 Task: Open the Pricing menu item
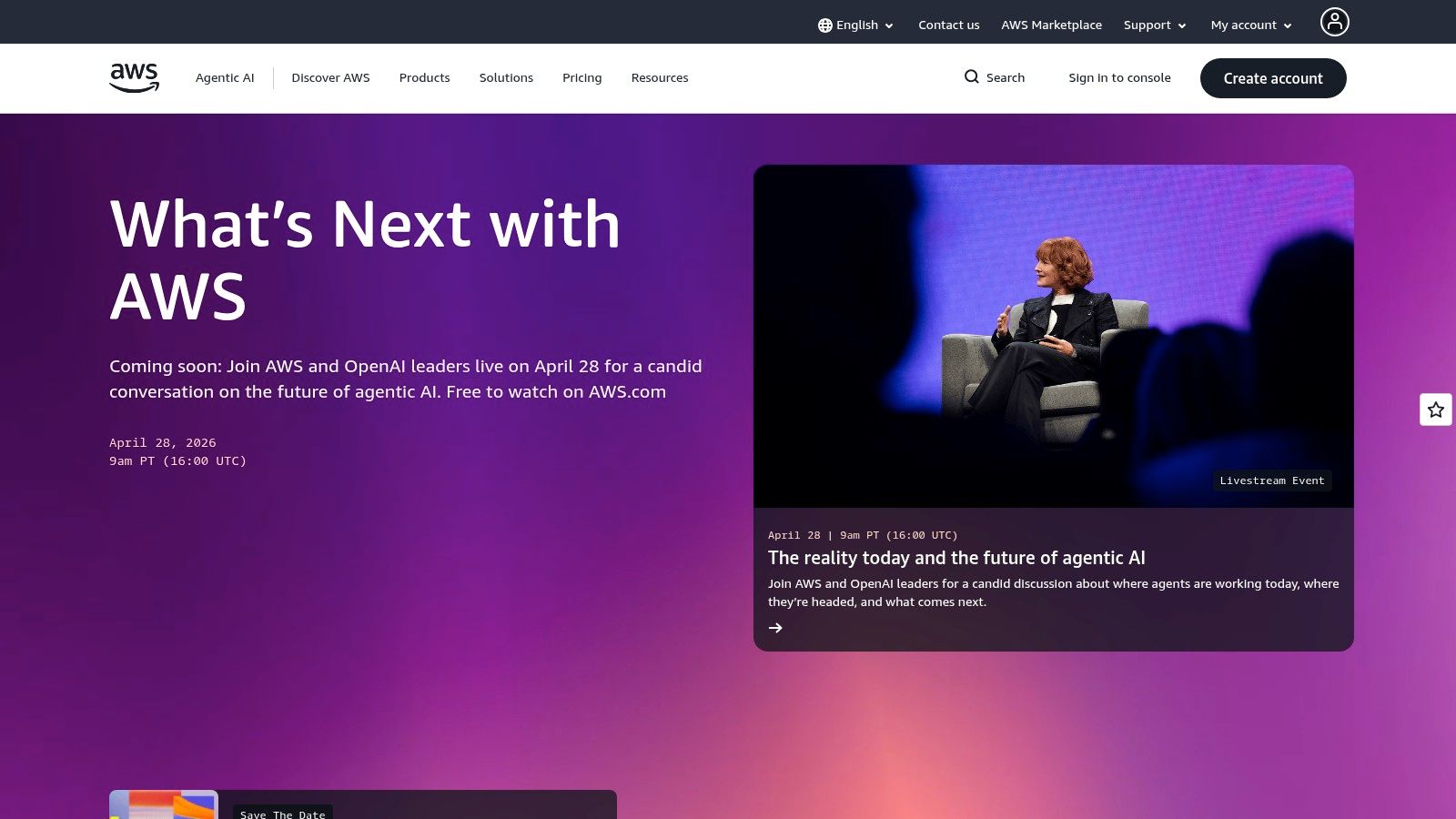(x=581, y=78)
